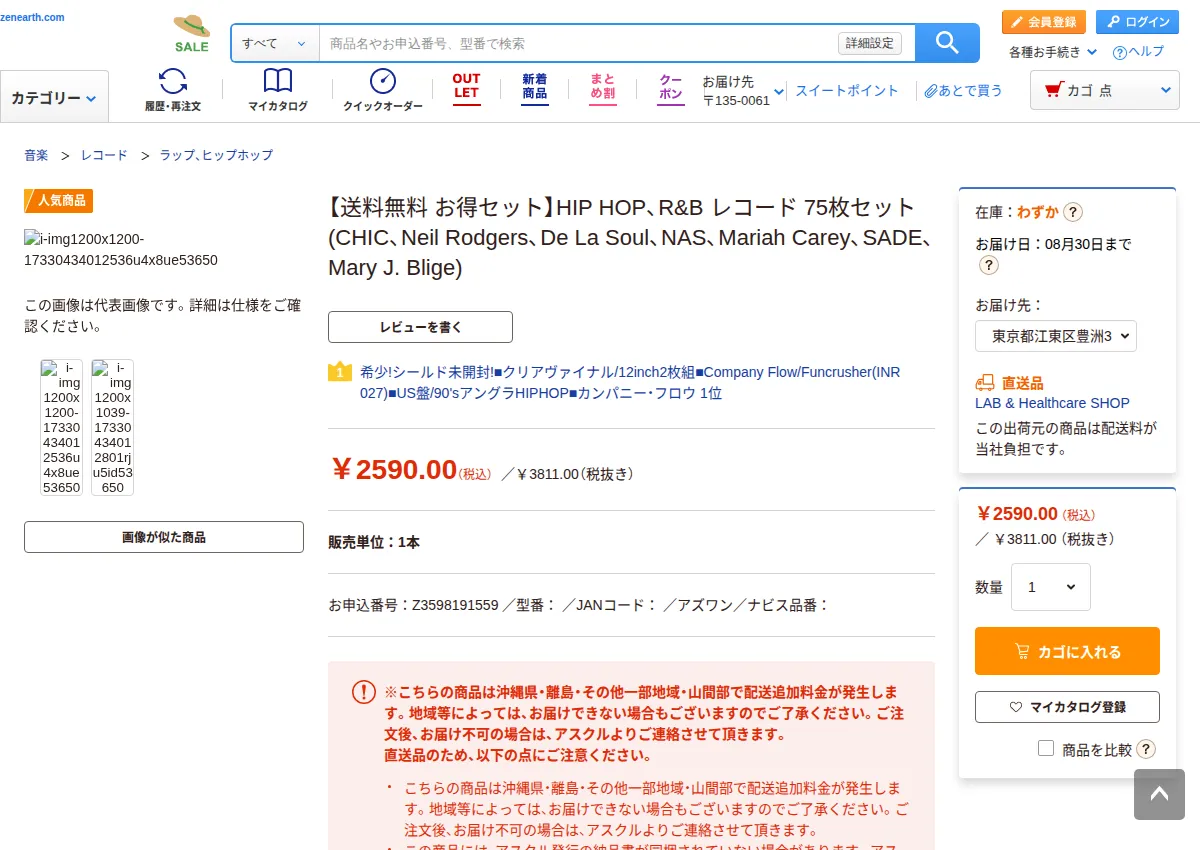
Task: Click the magnifier search button
Action: [947, 43]
